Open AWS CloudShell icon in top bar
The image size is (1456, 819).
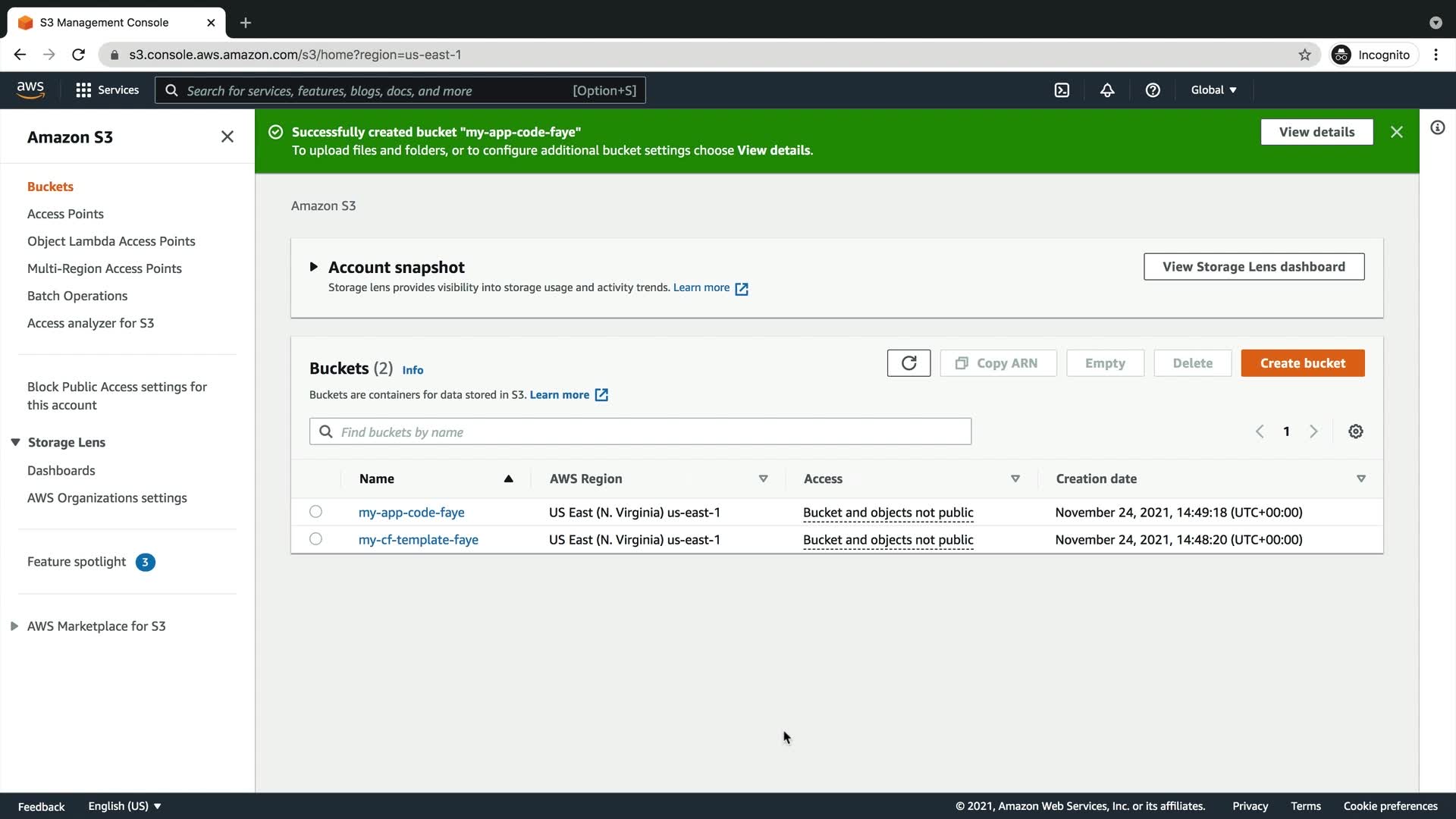[x=1062, y=90]
